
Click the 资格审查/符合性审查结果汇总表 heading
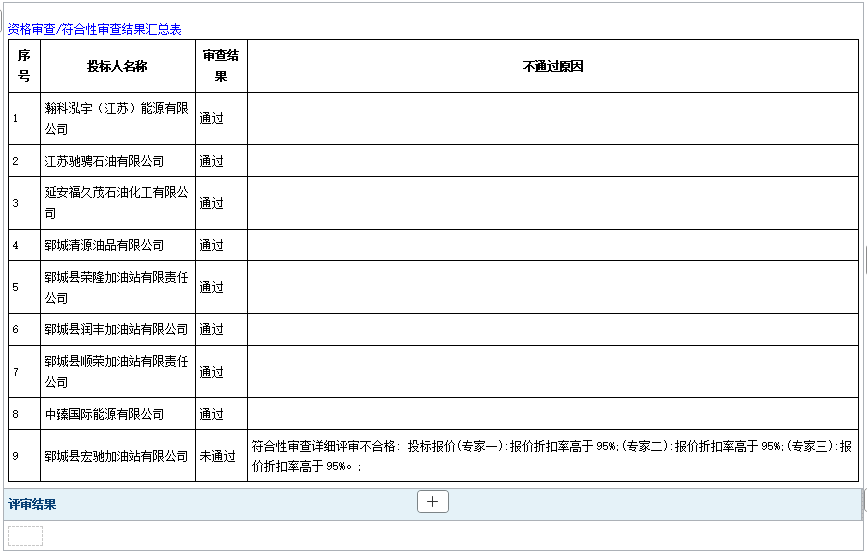(95, 29)
